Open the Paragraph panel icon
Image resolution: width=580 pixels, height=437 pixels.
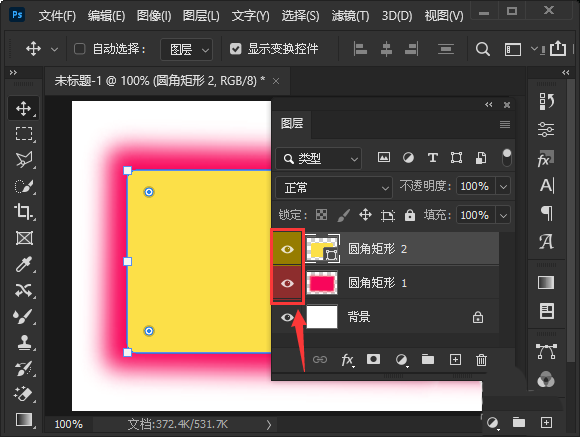tap(546, 214)
